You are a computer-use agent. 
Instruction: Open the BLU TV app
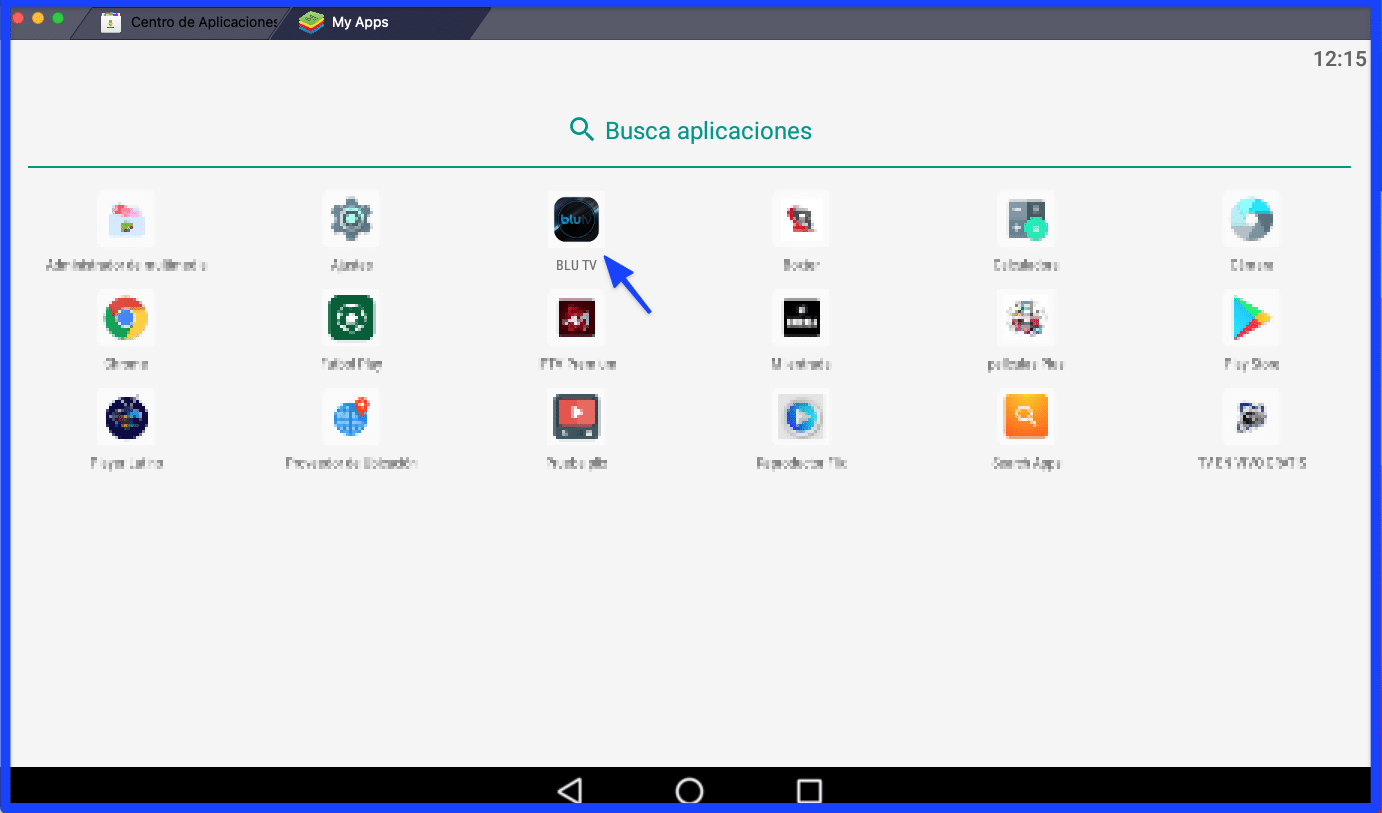[576, 219]
